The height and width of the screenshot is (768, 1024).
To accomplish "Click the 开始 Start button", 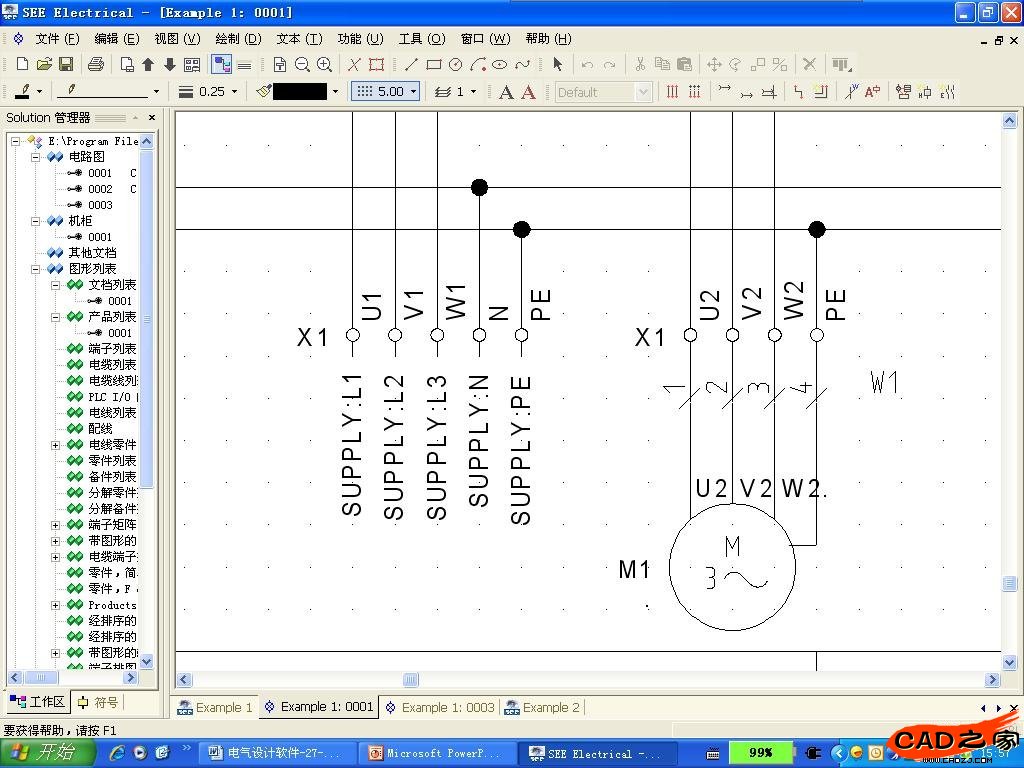I will [x=45, y=753].
